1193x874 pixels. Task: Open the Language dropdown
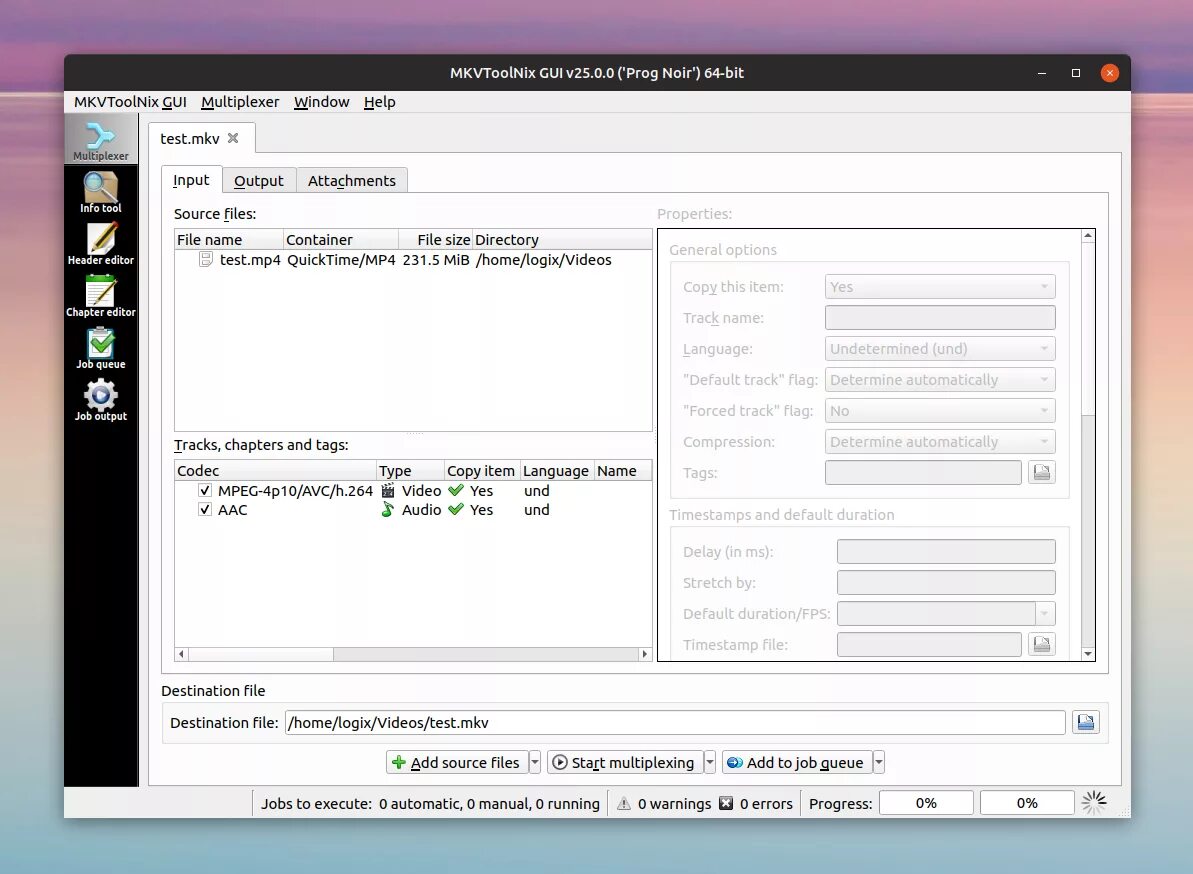[x=940, y=348]
